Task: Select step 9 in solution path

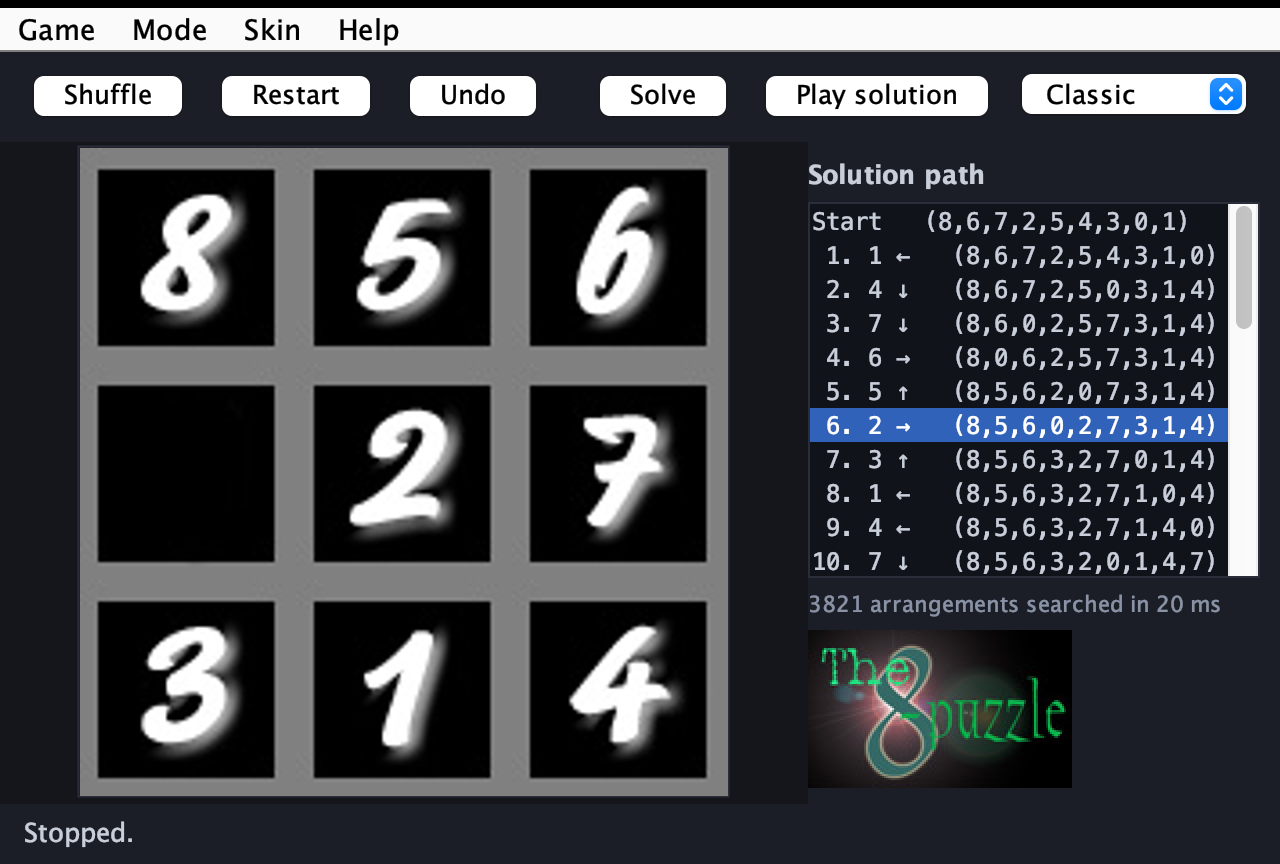Action: [1019, 528]
